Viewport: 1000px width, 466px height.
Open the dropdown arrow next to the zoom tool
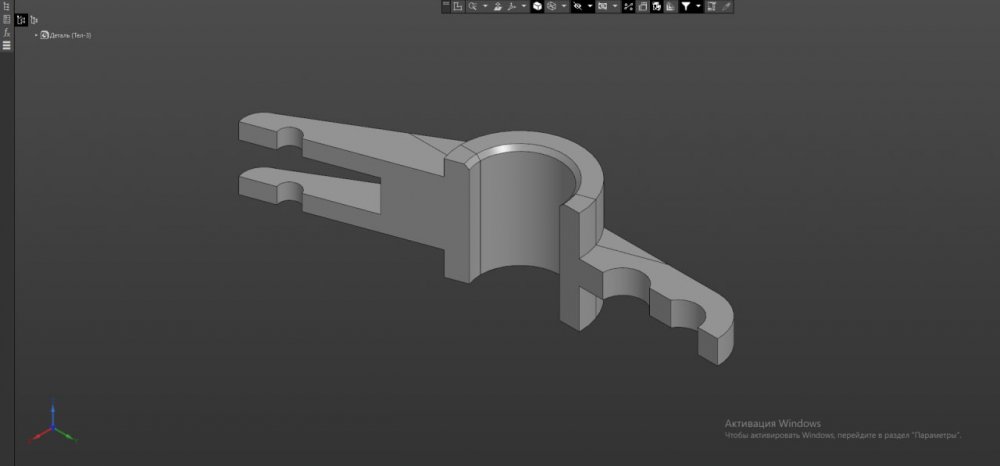coord(485,6)
